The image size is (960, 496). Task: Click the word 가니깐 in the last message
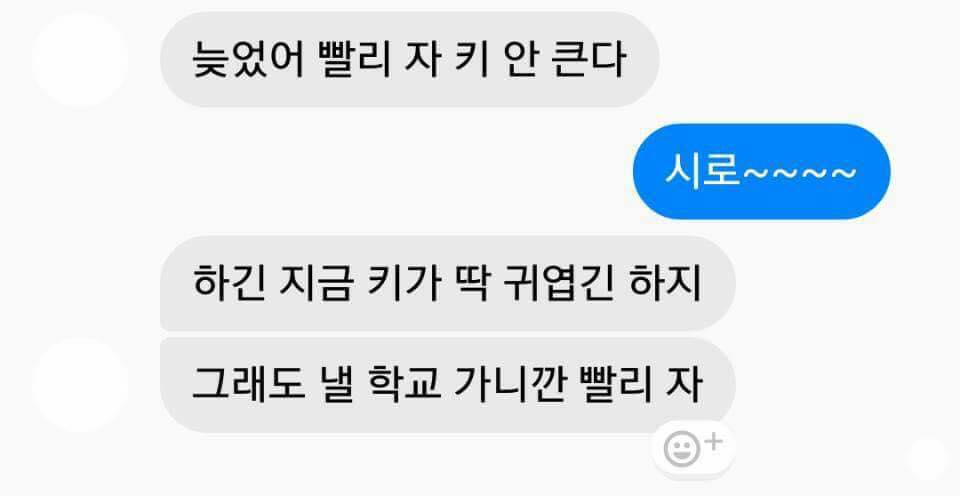[x=509, y=385]
